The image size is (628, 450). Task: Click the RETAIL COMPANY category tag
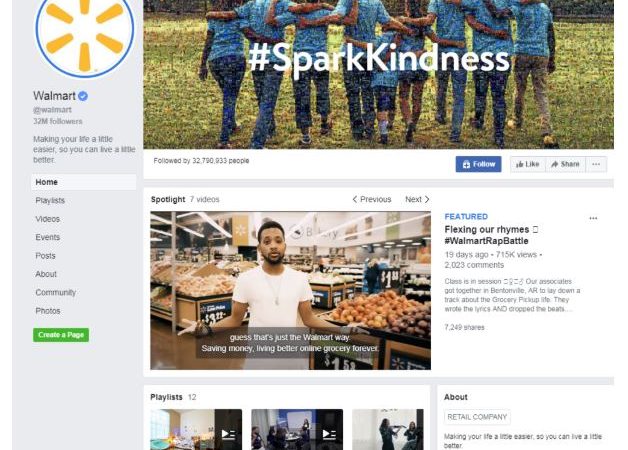477,417
